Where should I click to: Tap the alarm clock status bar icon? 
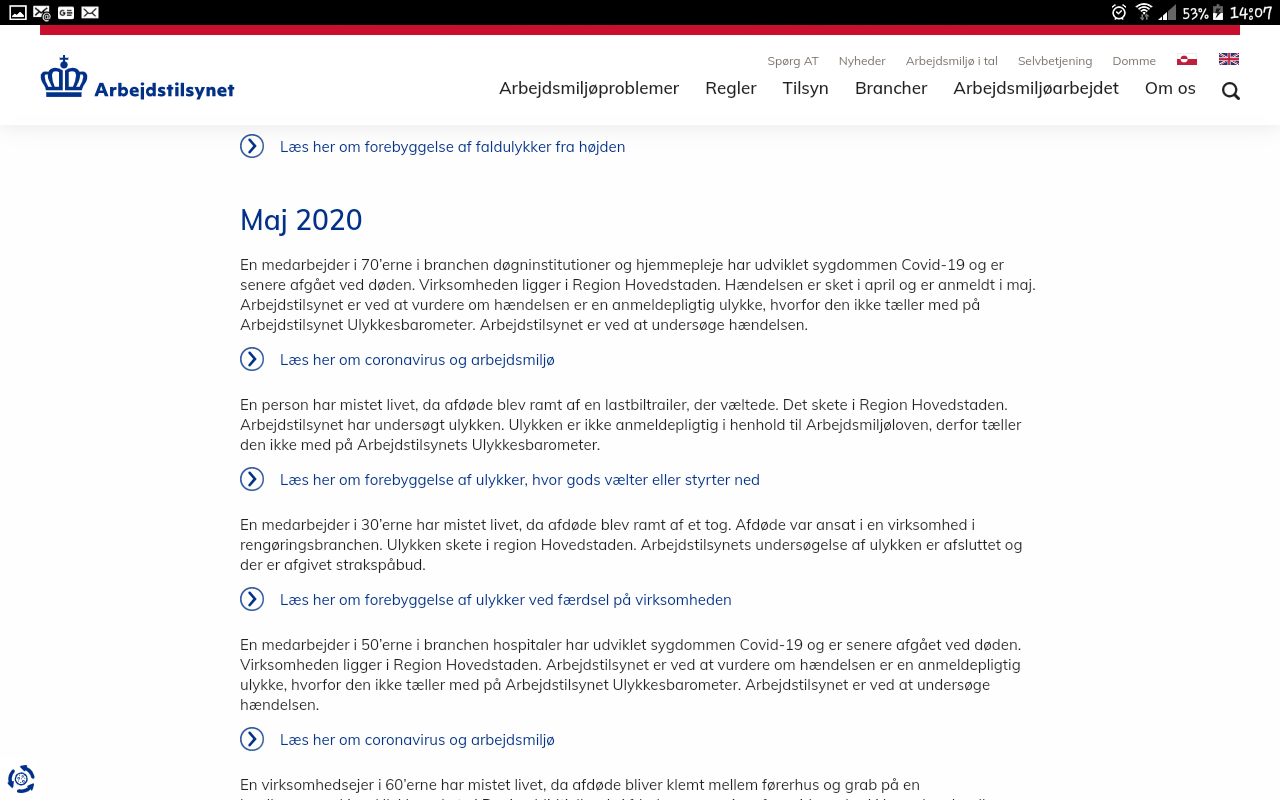[1119, 12]
